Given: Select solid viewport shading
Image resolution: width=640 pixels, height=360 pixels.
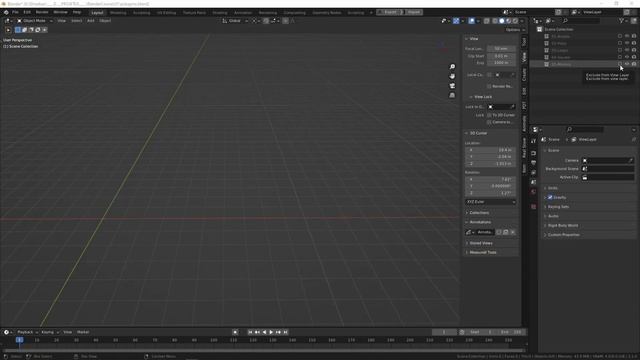Looking at the screenshot, I should point(502,21).
